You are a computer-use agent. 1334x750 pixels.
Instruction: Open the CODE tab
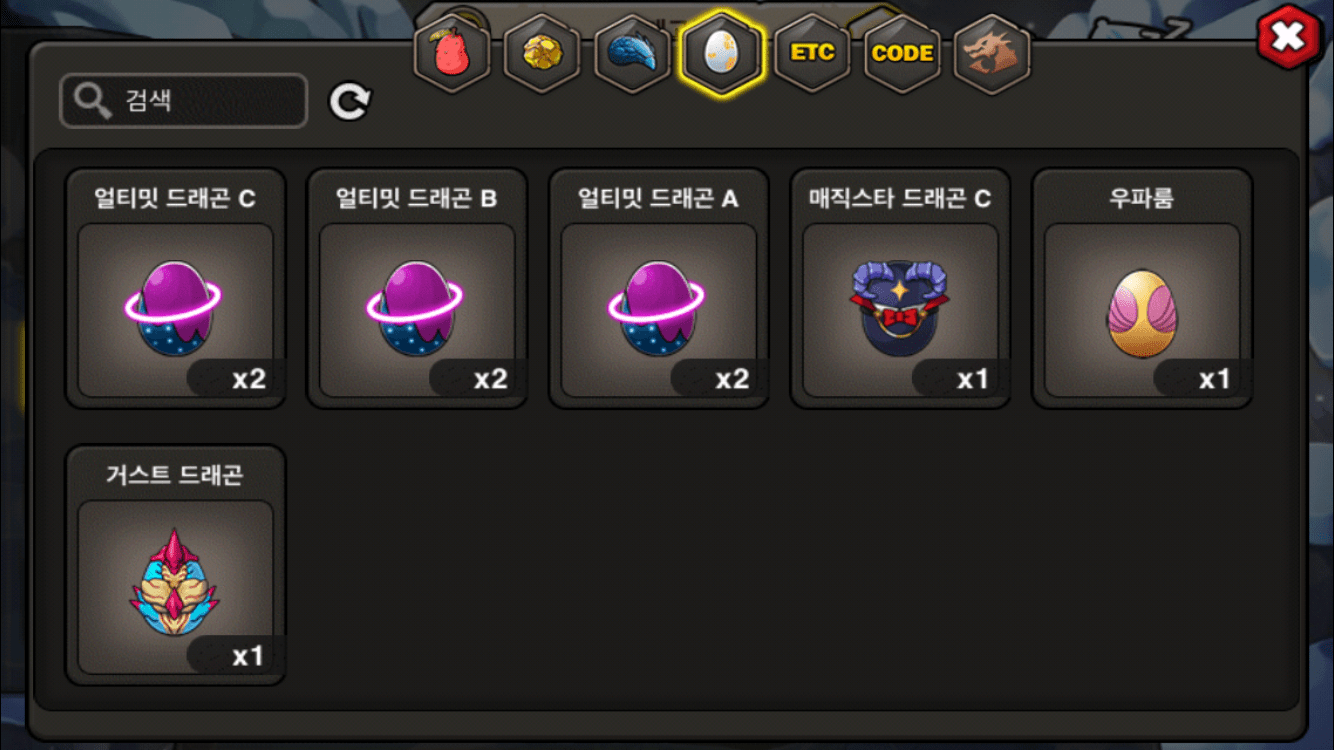click(x=901, y=53)
